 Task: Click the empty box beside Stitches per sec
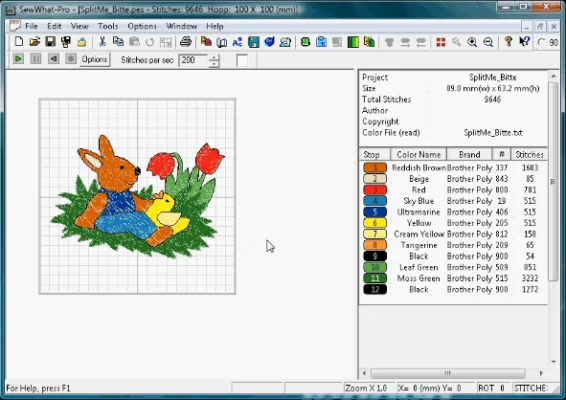click(242, 60)
